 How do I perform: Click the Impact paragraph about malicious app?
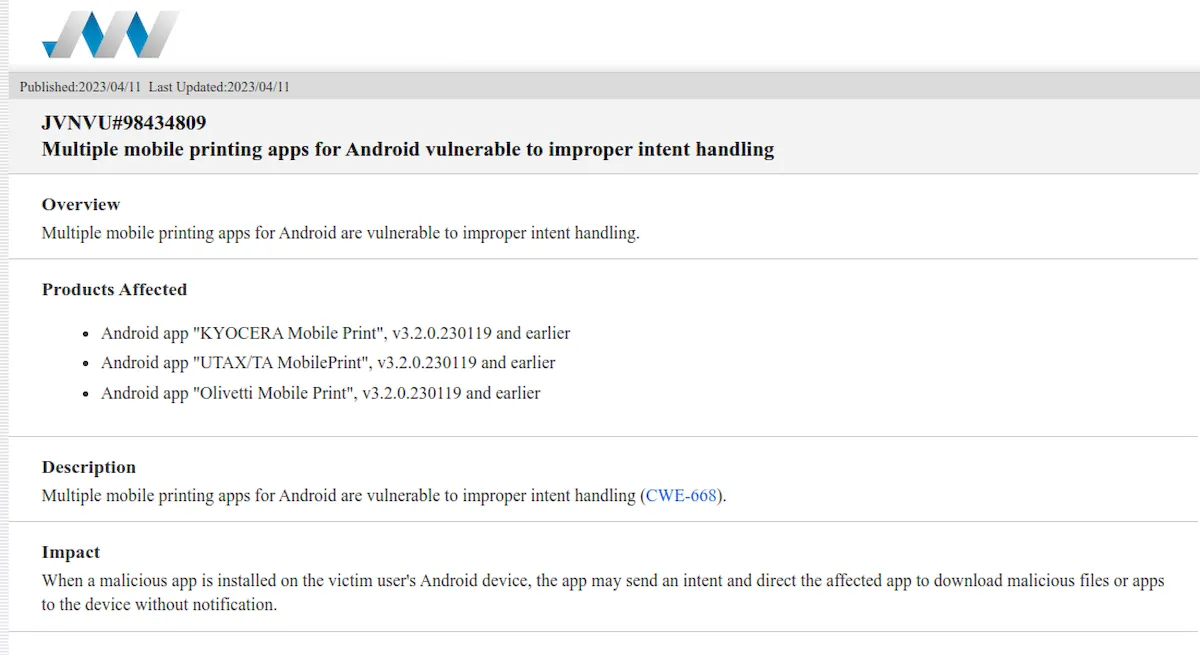point(603,592)
